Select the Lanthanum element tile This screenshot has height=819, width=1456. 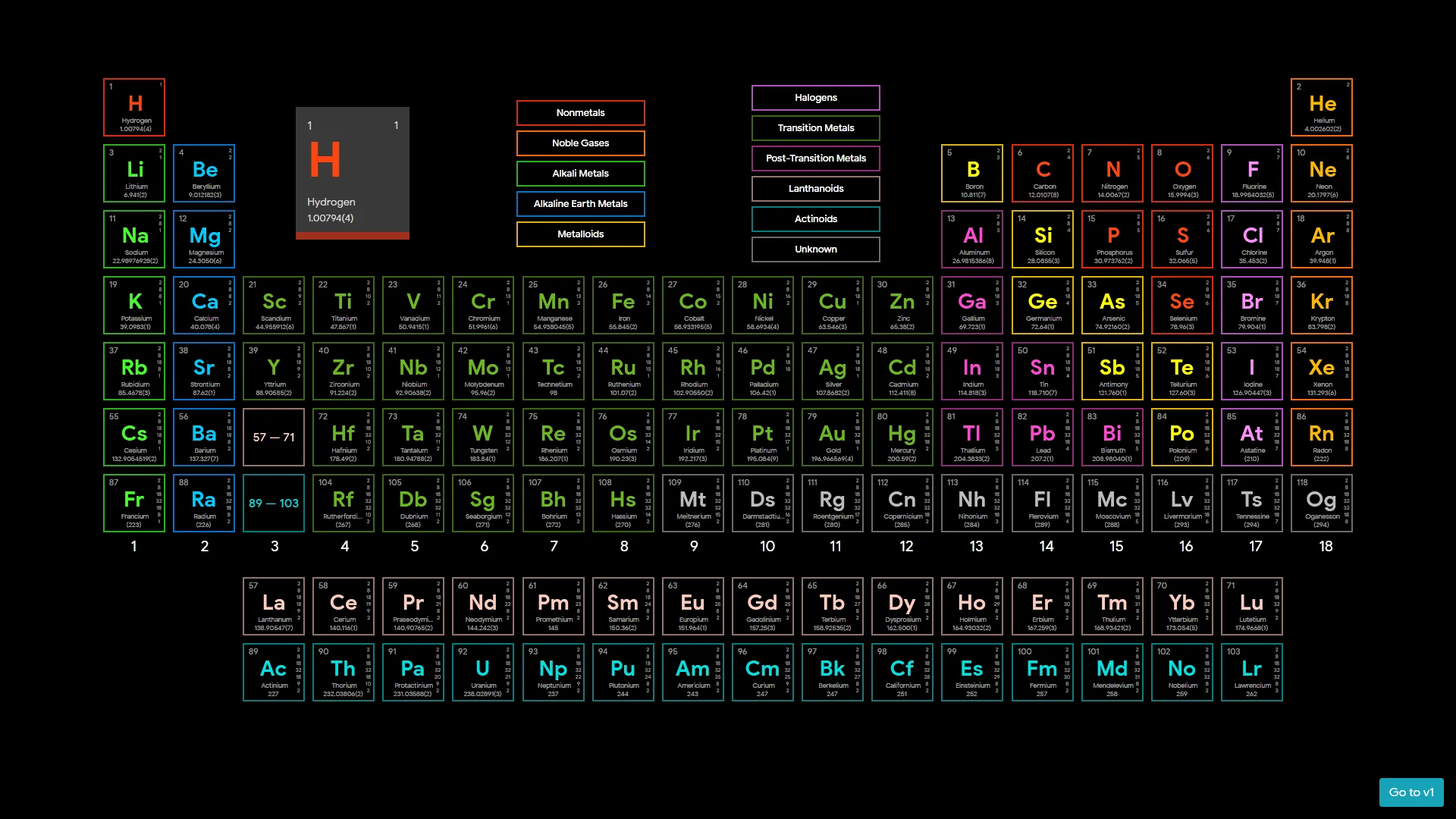274,605
